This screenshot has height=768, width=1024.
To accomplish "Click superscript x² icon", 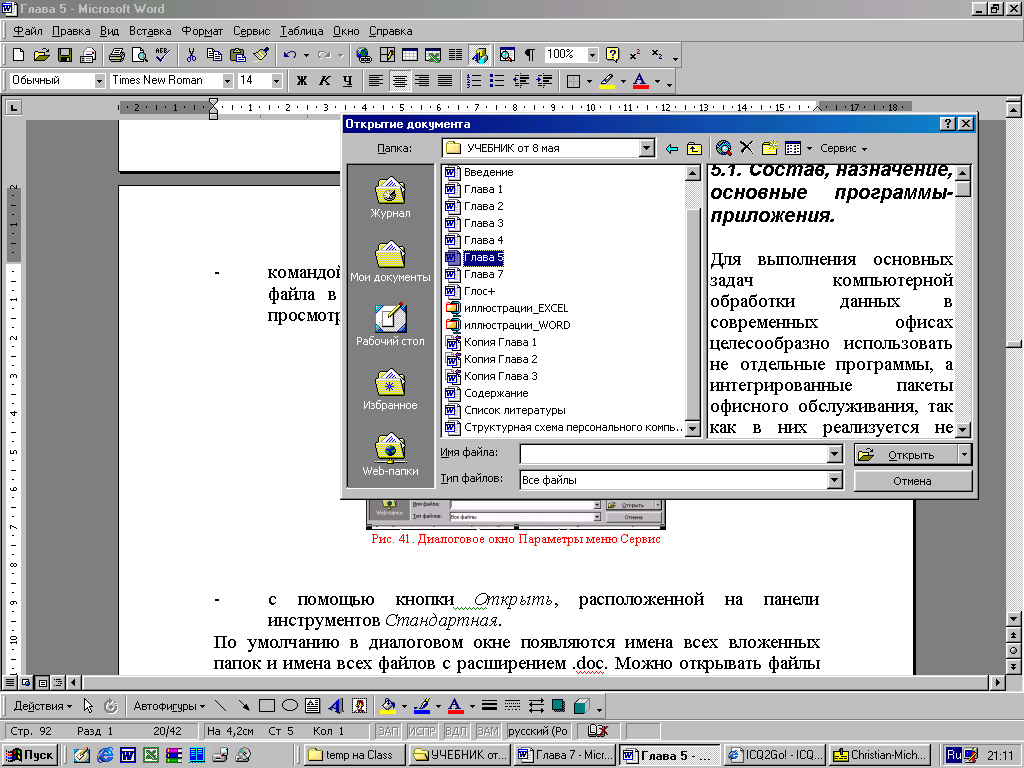I will pos(635,55).
